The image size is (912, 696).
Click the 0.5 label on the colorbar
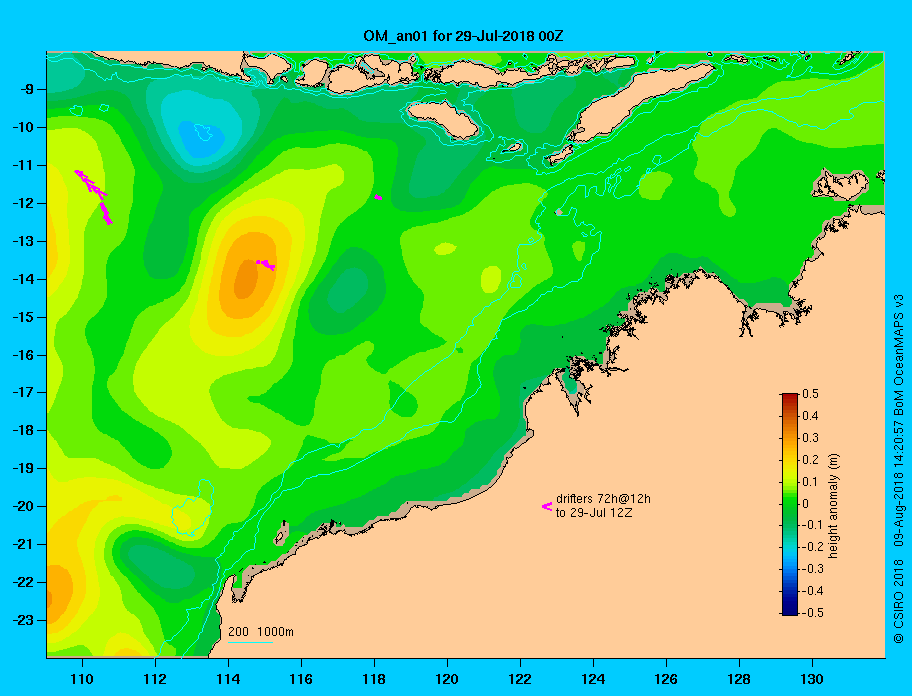810,394
